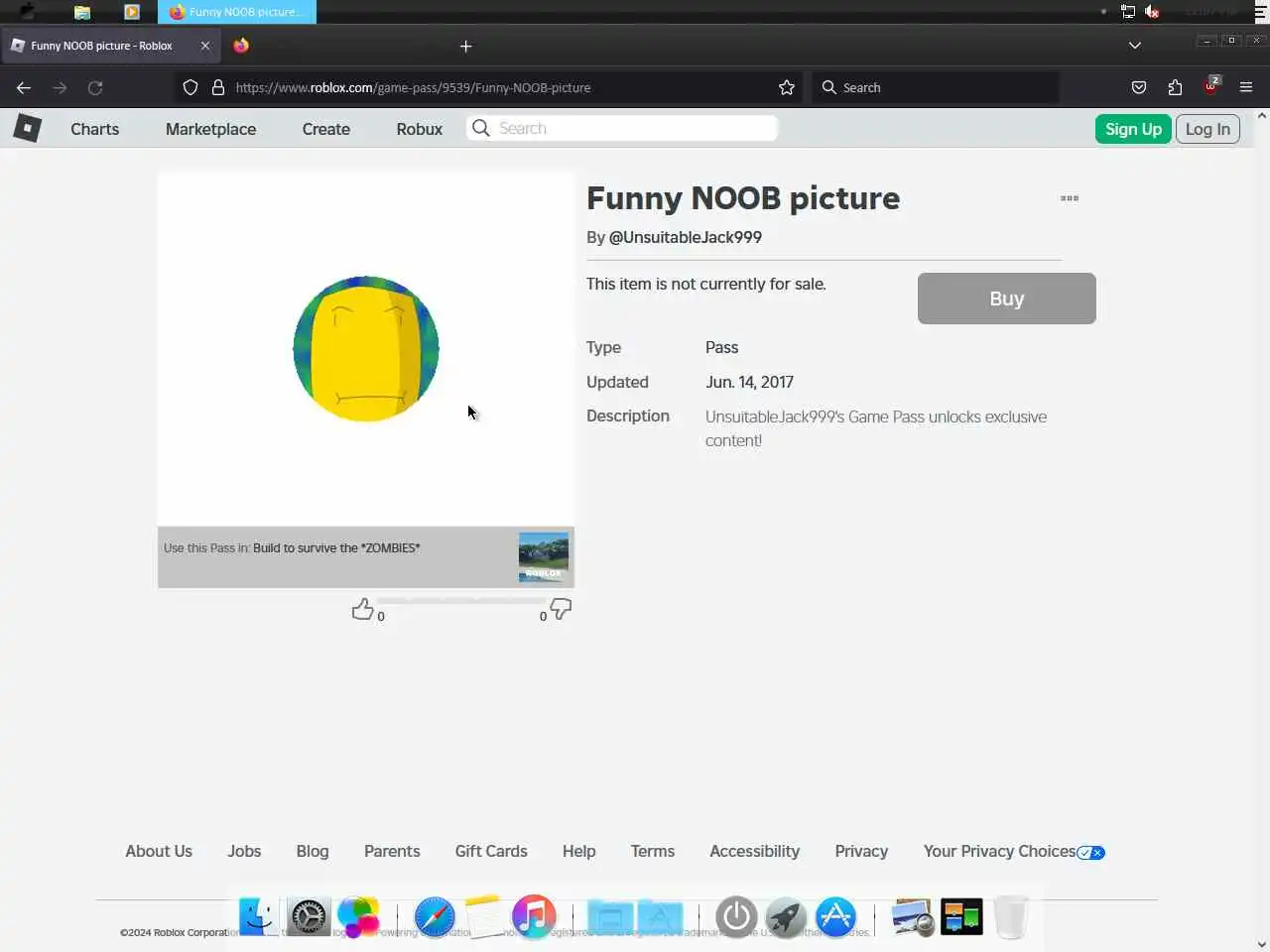Image resolution: width=1270 pixels, height=952 pixels.
Task: Open the Jobs footer link
Action: (244, 851)
